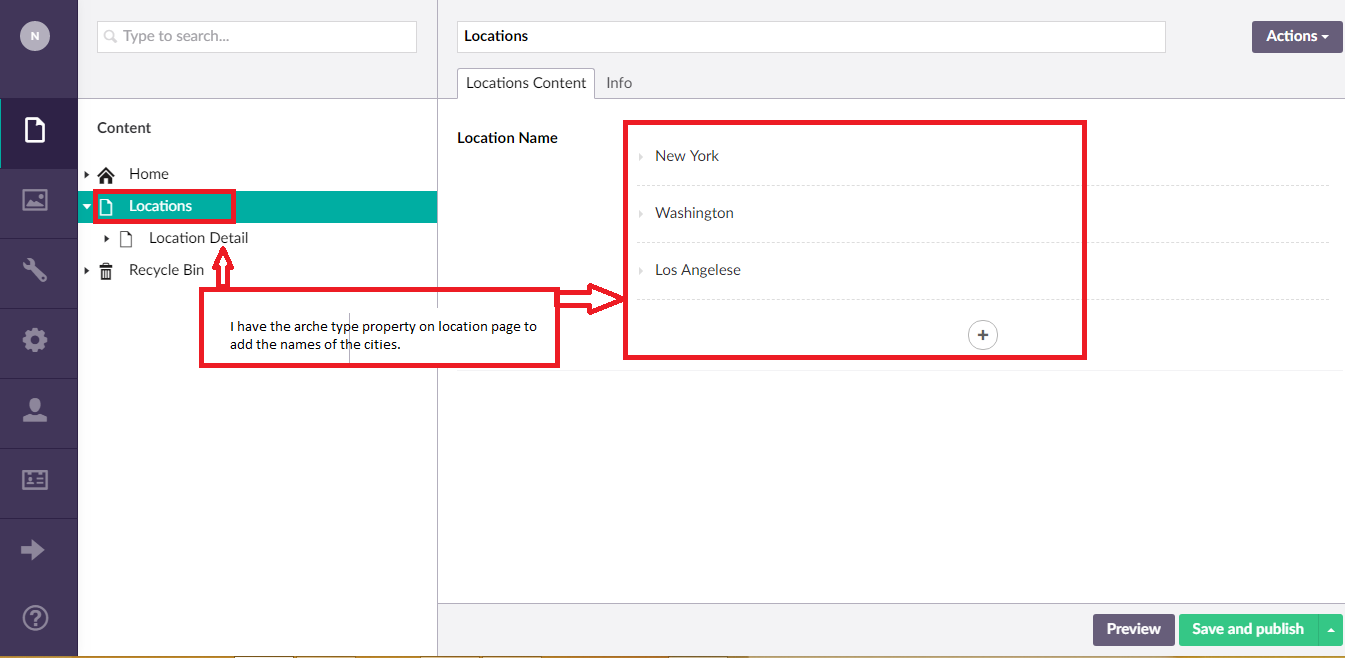The width and height of the screenshot is (1360, 658).
Task: Open the Help question mark icon
Action: [x=35, y=618]
